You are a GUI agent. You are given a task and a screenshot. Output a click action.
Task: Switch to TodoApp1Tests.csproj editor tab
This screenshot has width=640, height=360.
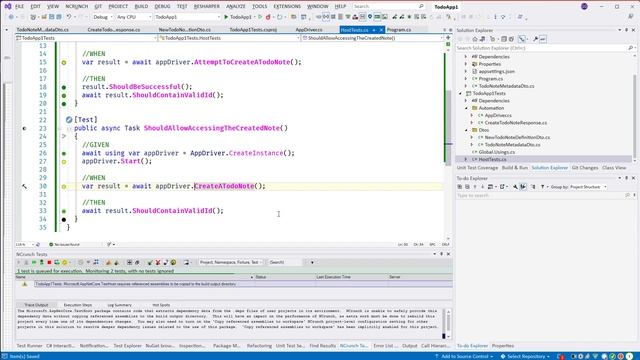[253, 30]
